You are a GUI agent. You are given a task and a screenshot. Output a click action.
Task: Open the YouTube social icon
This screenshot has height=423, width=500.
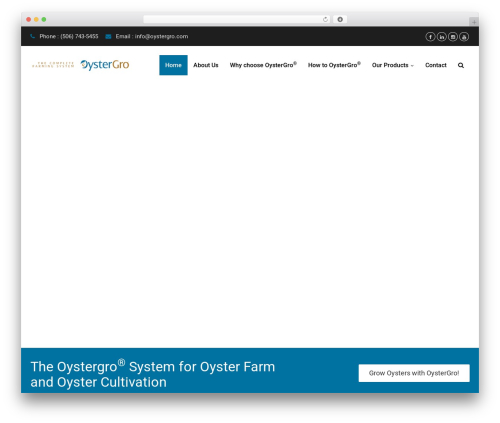pos(464,37)
